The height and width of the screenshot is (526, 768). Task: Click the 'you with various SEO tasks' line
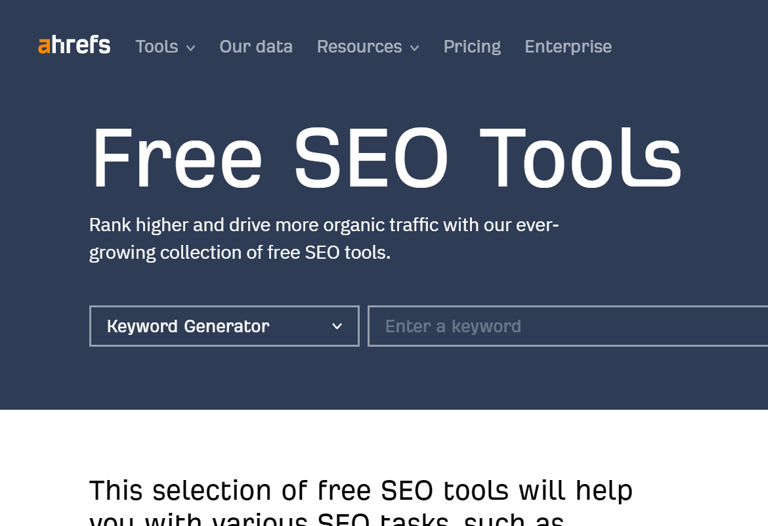(x=327, y=520)
